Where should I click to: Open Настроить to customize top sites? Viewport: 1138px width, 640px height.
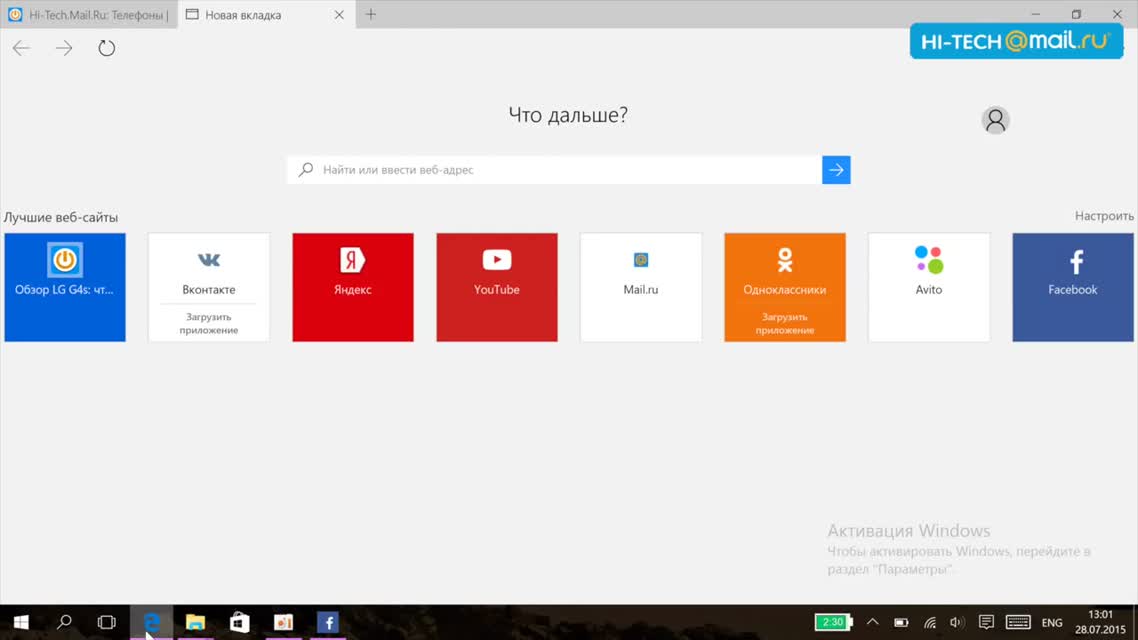pyautogui.click(x=1104, y=216)
